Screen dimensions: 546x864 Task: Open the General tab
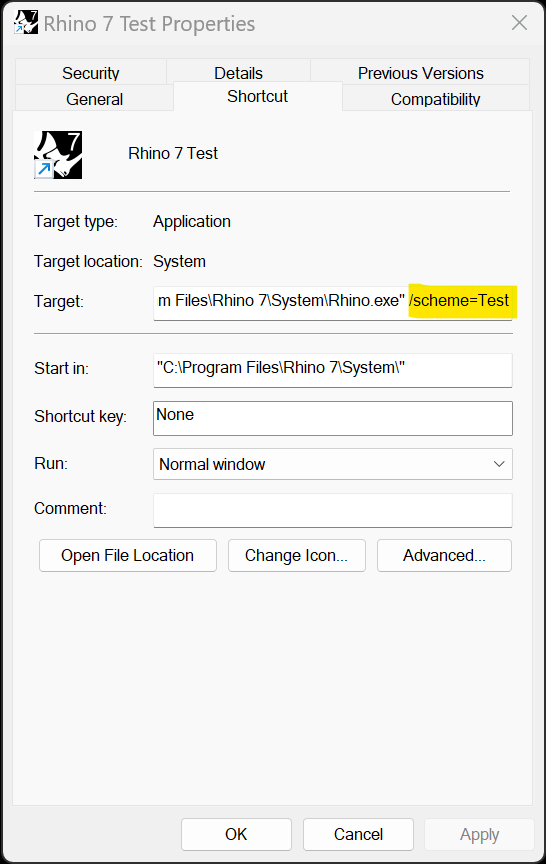coord(94,99)
